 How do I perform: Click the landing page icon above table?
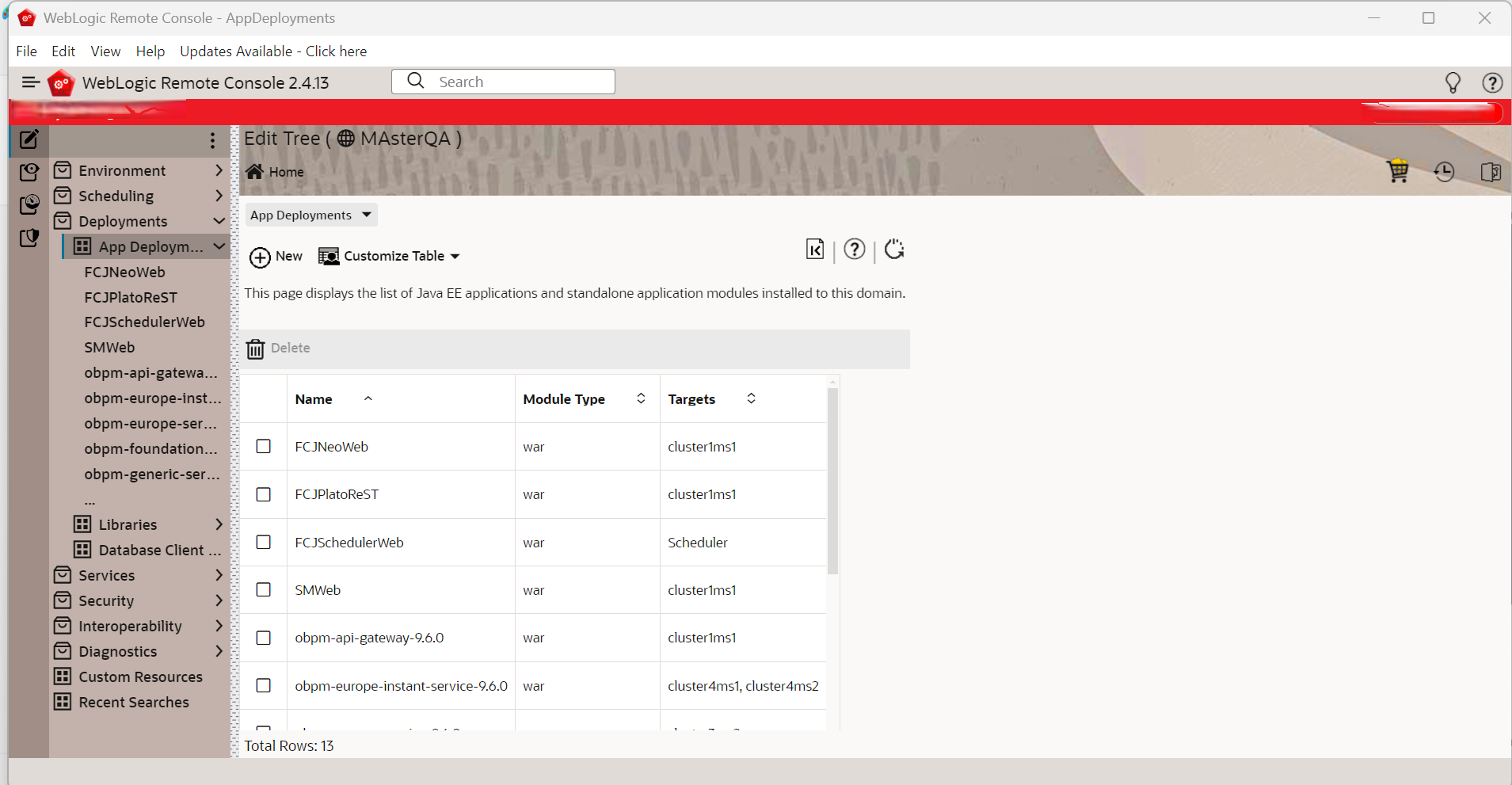pos(815,250)
